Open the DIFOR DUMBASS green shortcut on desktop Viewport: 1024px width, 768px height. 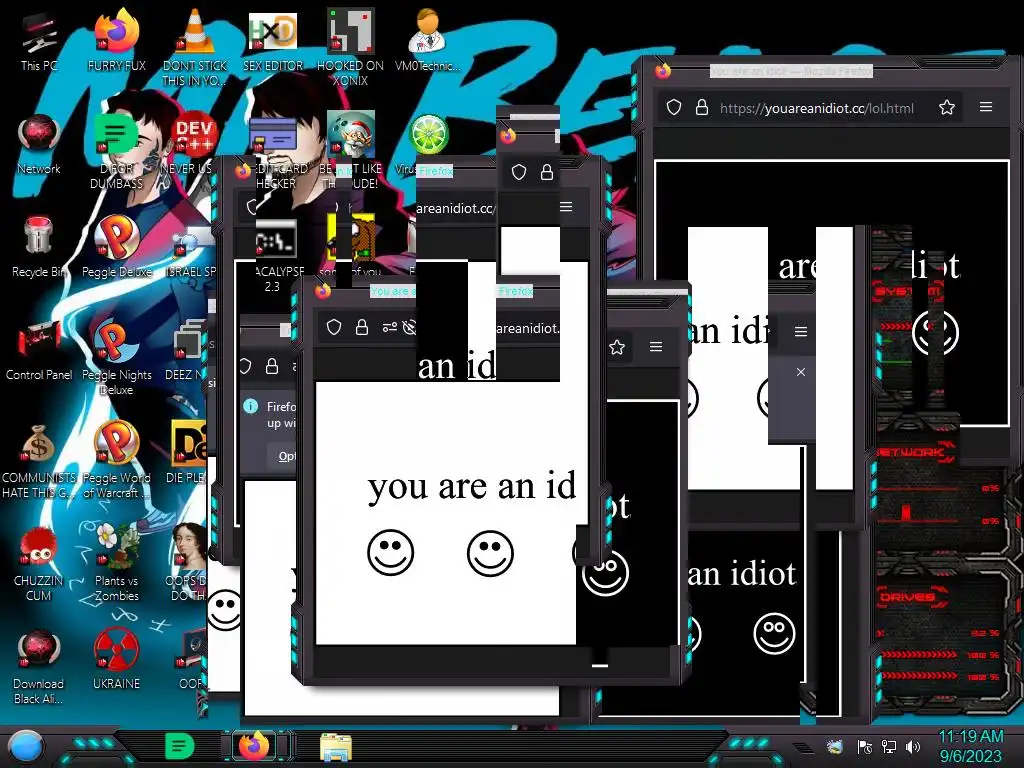click(116, 152)
